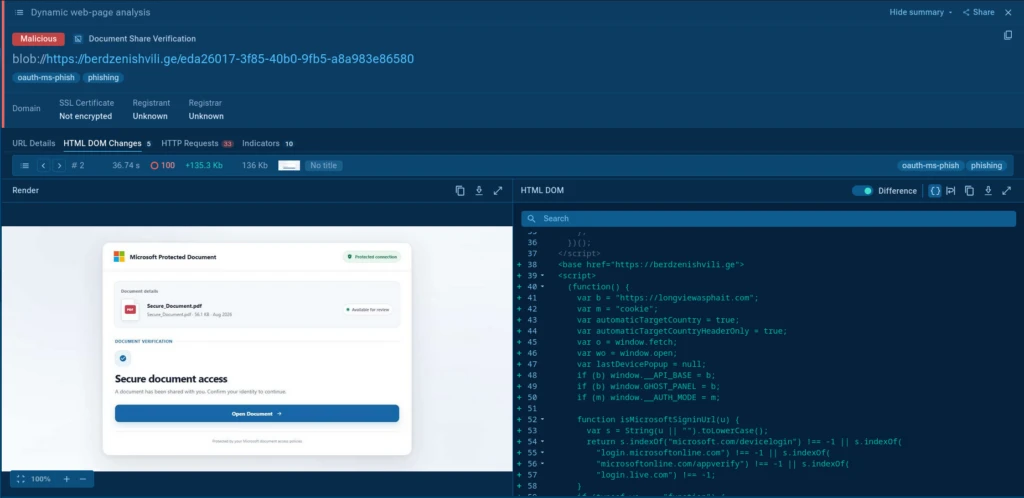
Task: Select the oauth-ms-phish tag under the URL
Action: [46, 78]
